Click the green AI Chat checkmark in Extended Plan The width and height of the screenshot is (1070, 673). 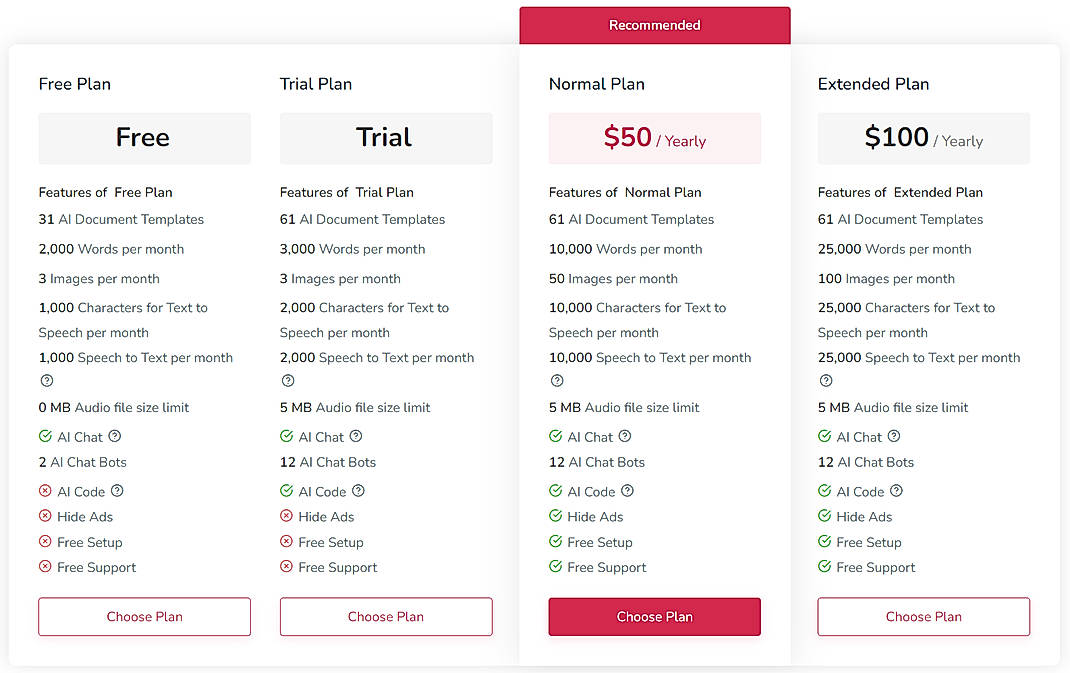pyautogui.click(x=823, y=436)
